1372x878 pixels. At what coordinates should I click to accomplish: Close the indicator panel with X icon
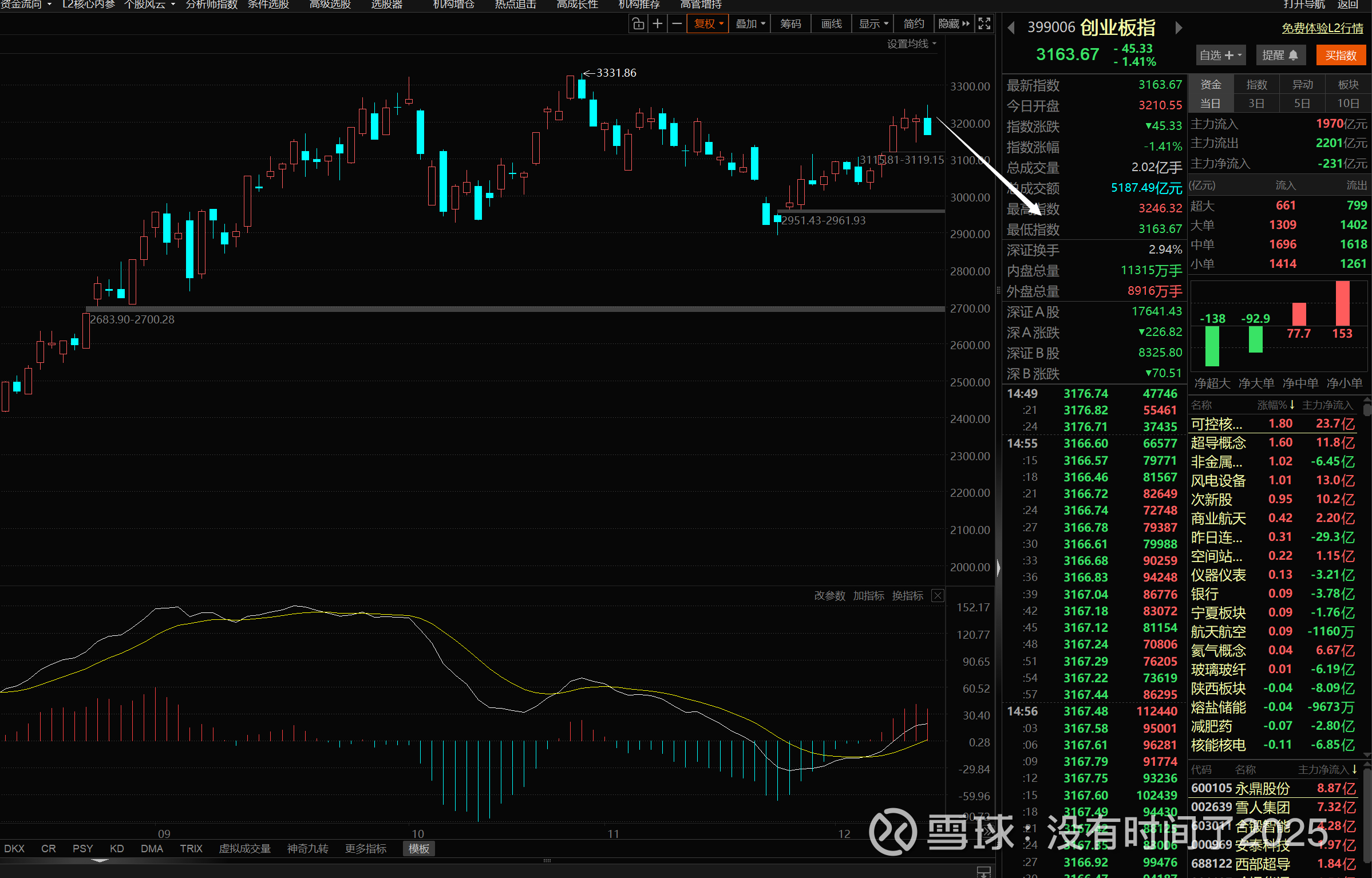coord(938,596)
